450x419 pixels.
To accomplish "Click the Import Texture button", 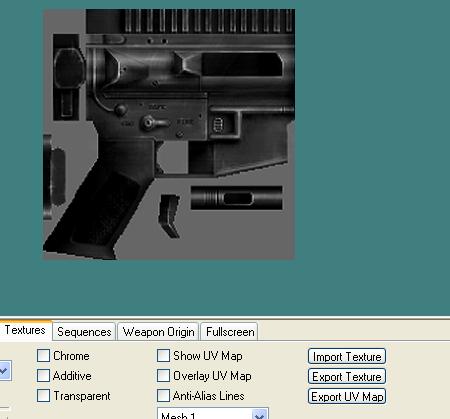I will coord(347,356).
